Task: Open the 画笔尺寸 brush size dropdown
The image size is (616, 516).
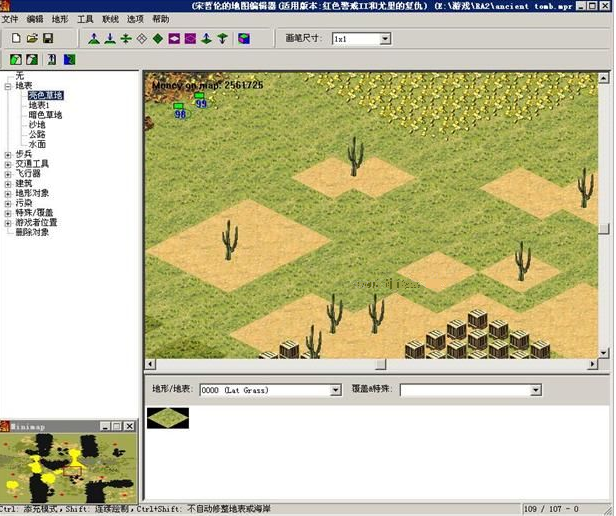Action: tap(385, 39)
